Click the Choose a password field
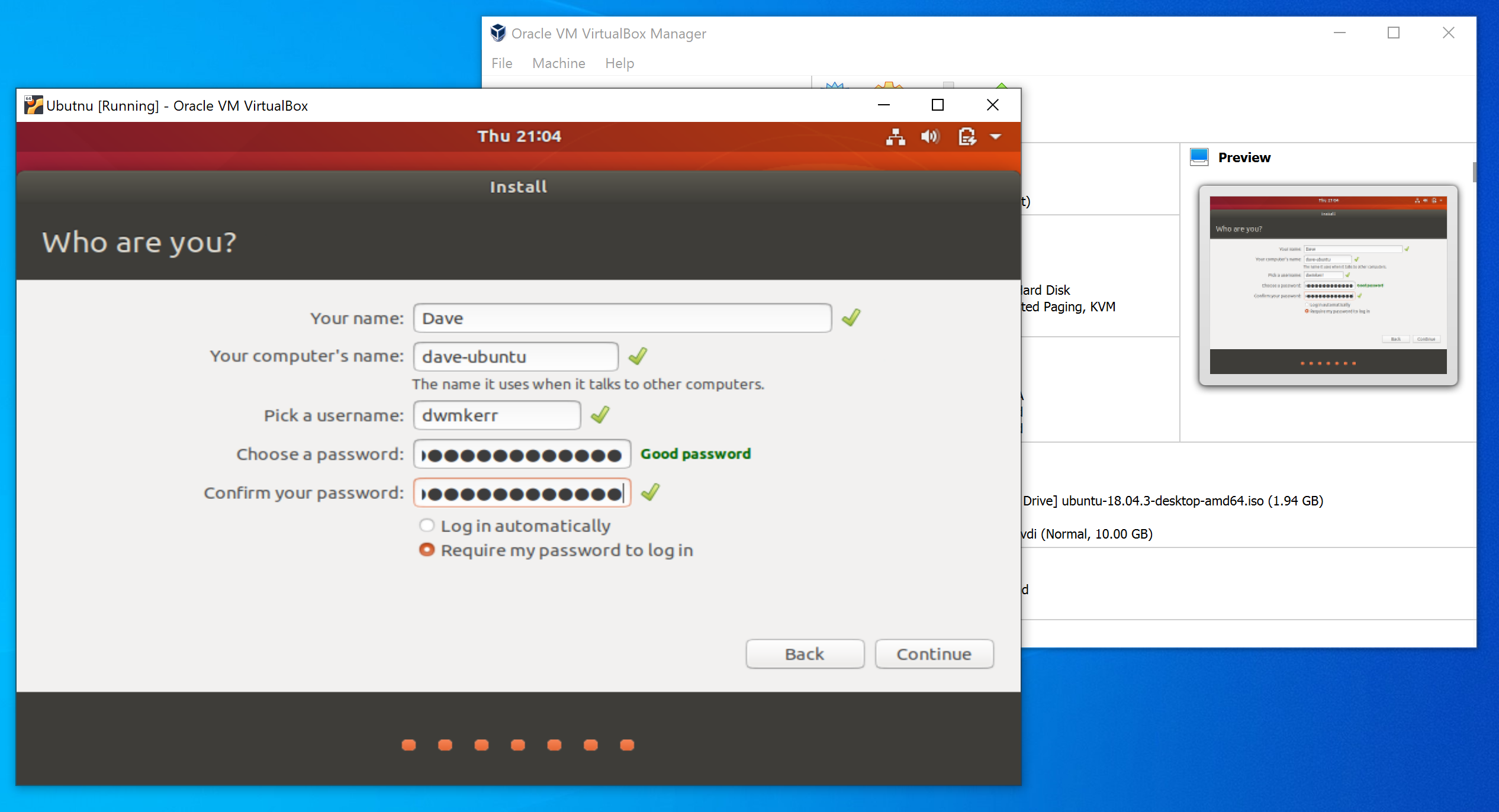The image size is (1499, 812). click(x=522, y=455)
